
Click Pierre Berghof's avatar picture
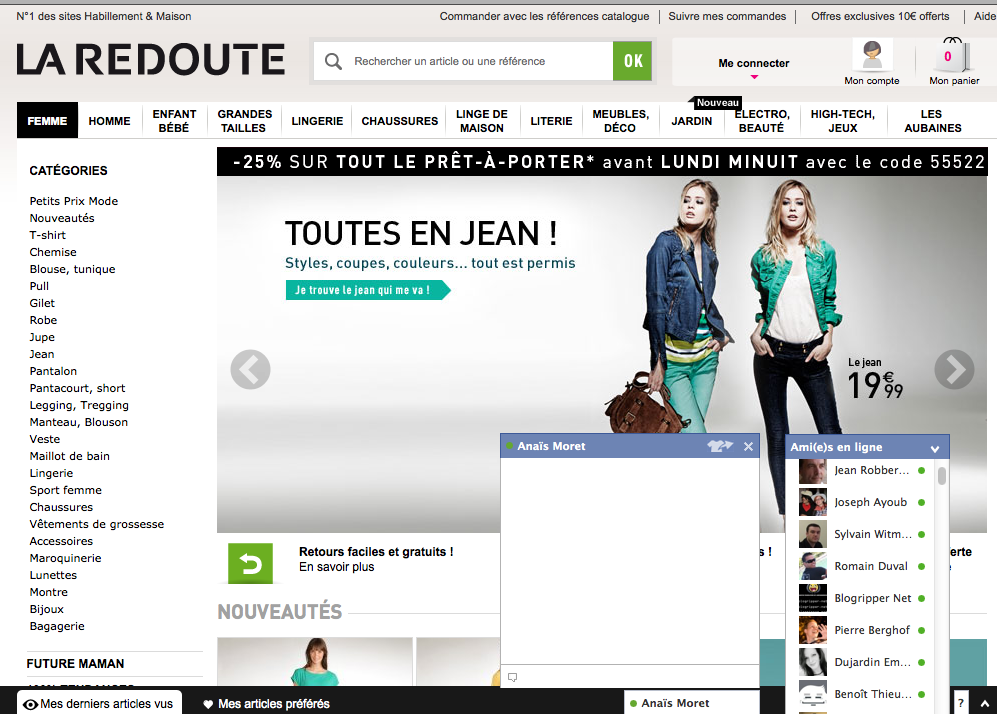pos(813,630)
